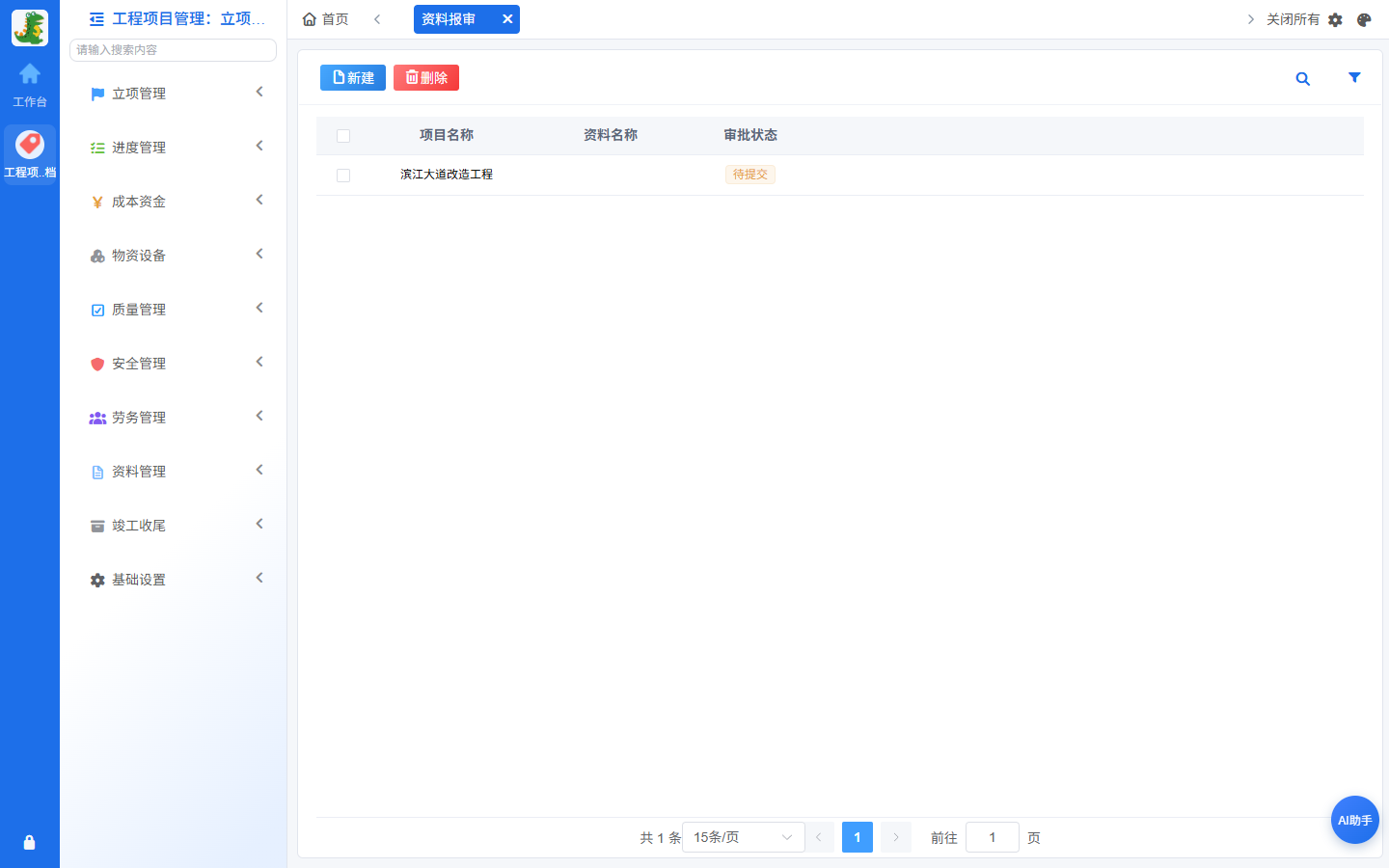
Task: Click the menu search input field
Action: (x=174, y=50)
